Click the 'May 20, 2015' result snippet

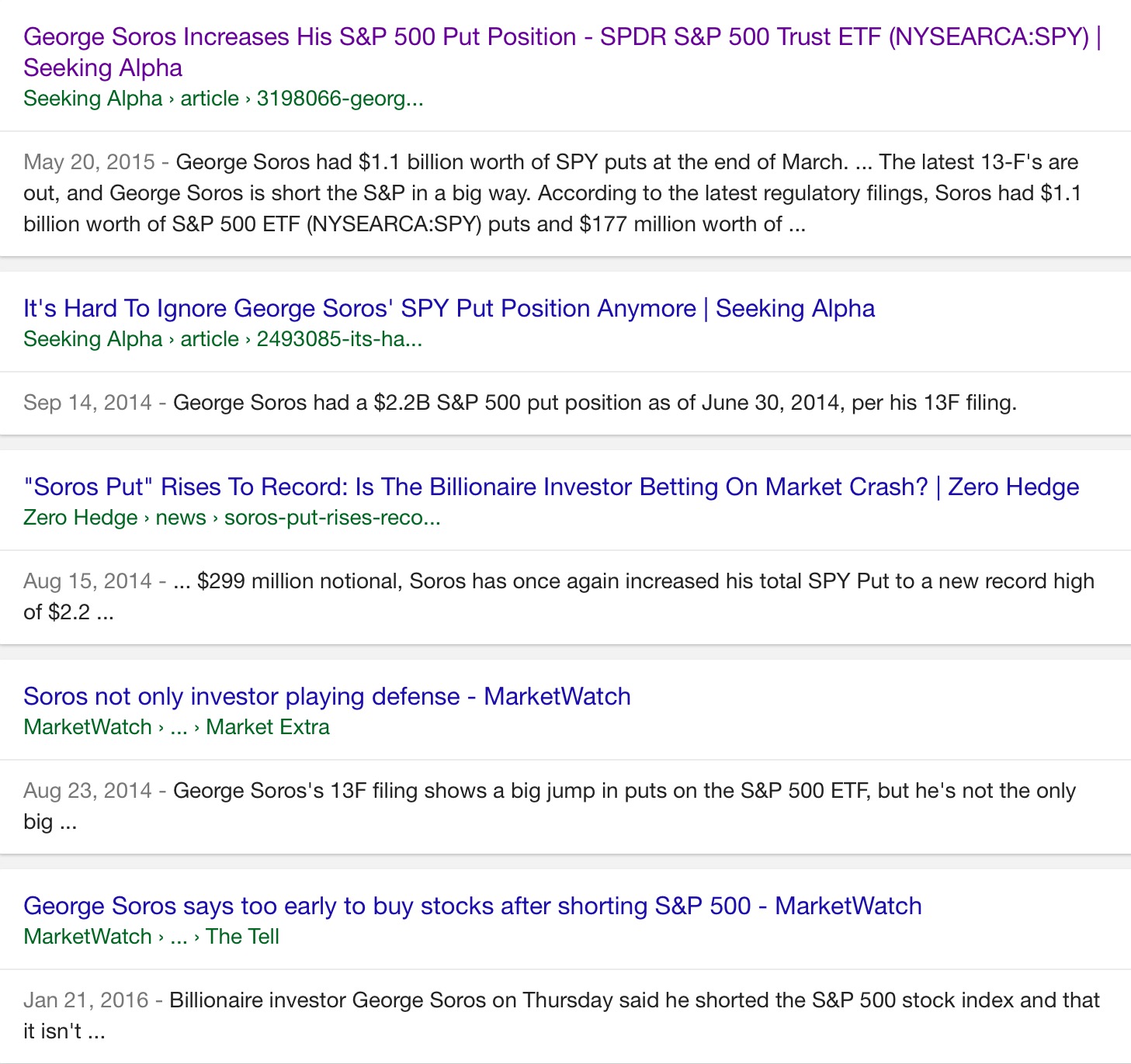[x=553, y=193]
